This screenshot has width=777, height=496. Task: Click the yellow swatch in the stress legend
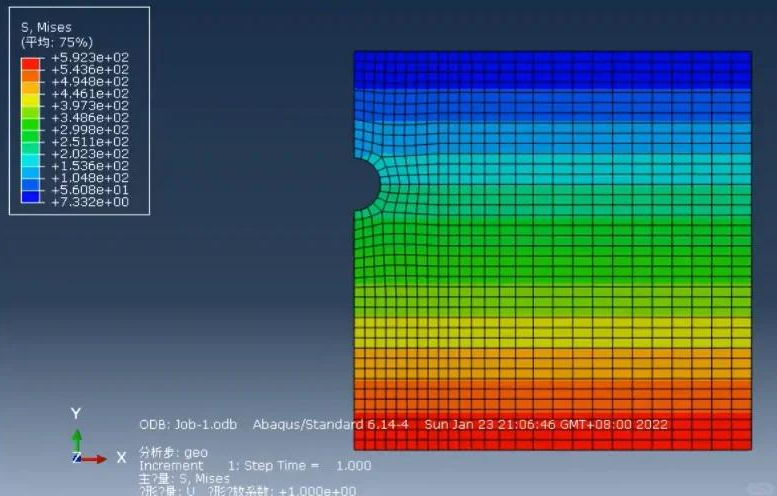click(30, 100)
